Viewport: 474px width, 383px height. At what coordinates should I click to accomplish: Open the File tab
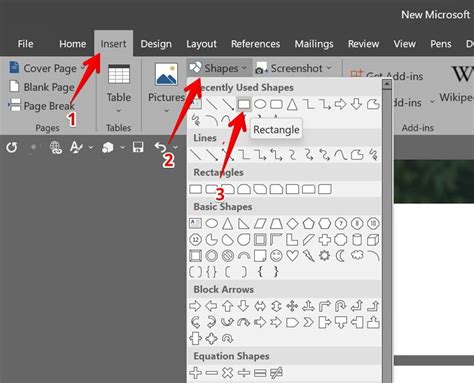click(x=25, y=44)
